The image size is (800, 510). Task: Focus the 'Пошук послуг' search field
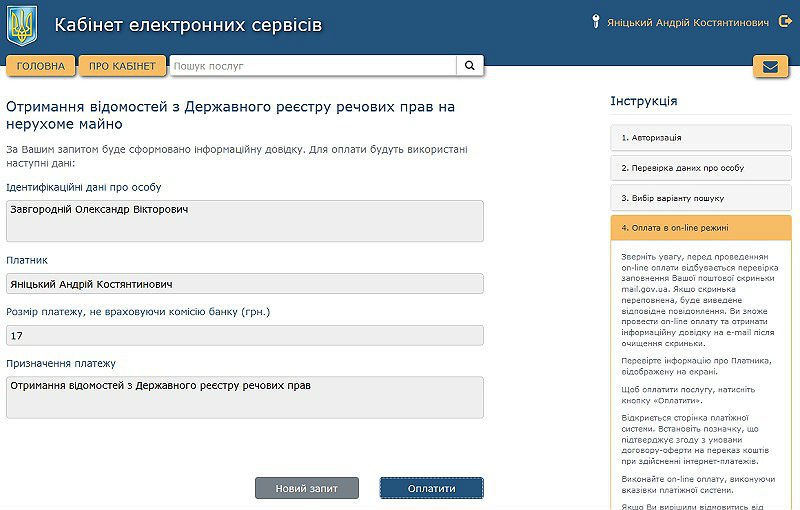312,66
